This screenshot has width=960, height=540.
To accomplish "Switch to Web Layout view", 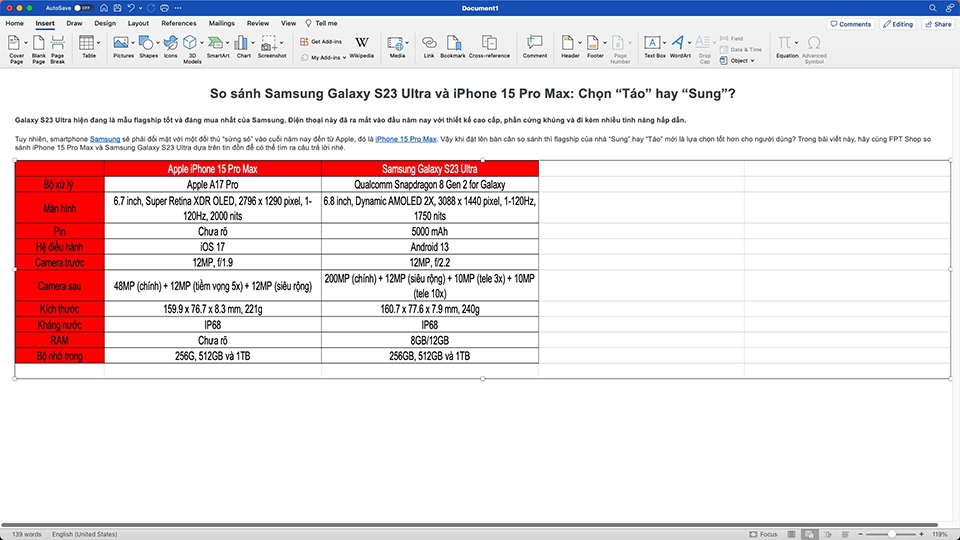I will [x=809, y=534].
